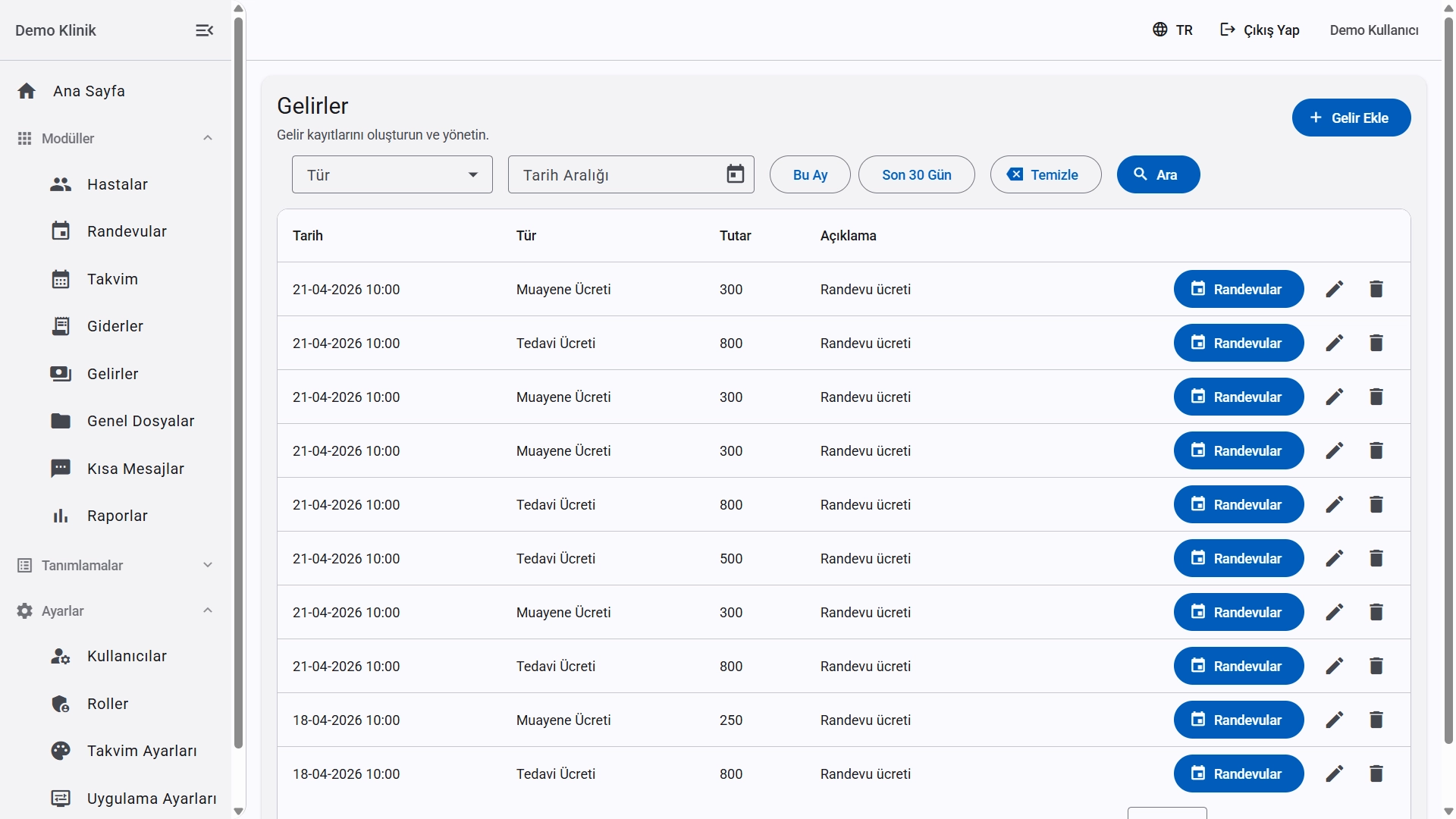Click the Açıklama column header

click(x=849, y=236)
